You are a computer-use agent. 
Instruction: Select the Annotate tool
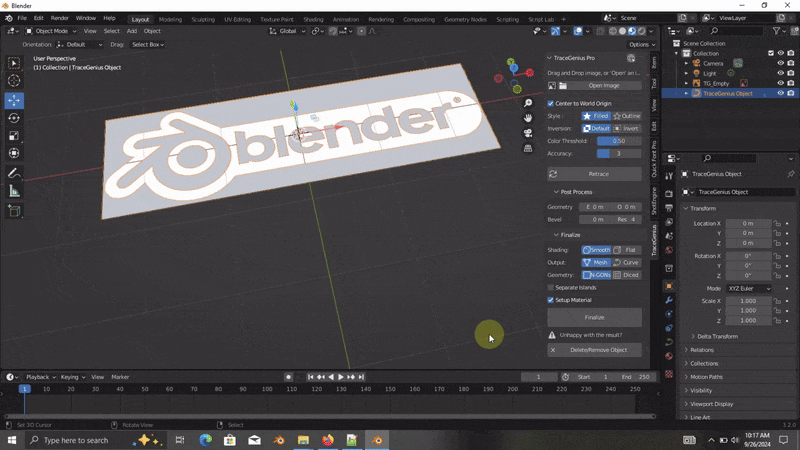coord(14,173)
